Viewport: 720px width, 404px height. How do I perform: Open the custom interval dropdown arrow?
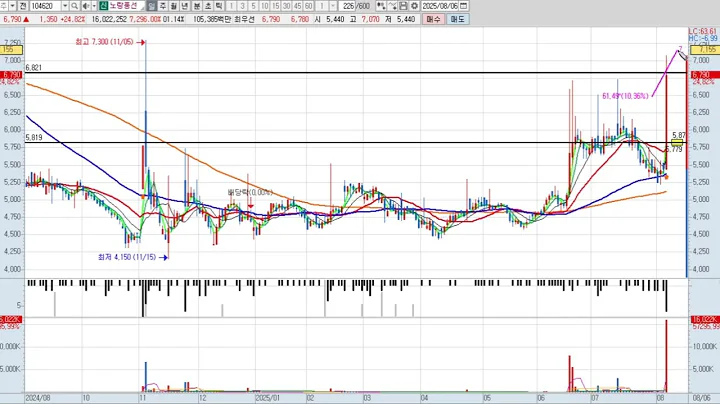(x=333, y=6)
